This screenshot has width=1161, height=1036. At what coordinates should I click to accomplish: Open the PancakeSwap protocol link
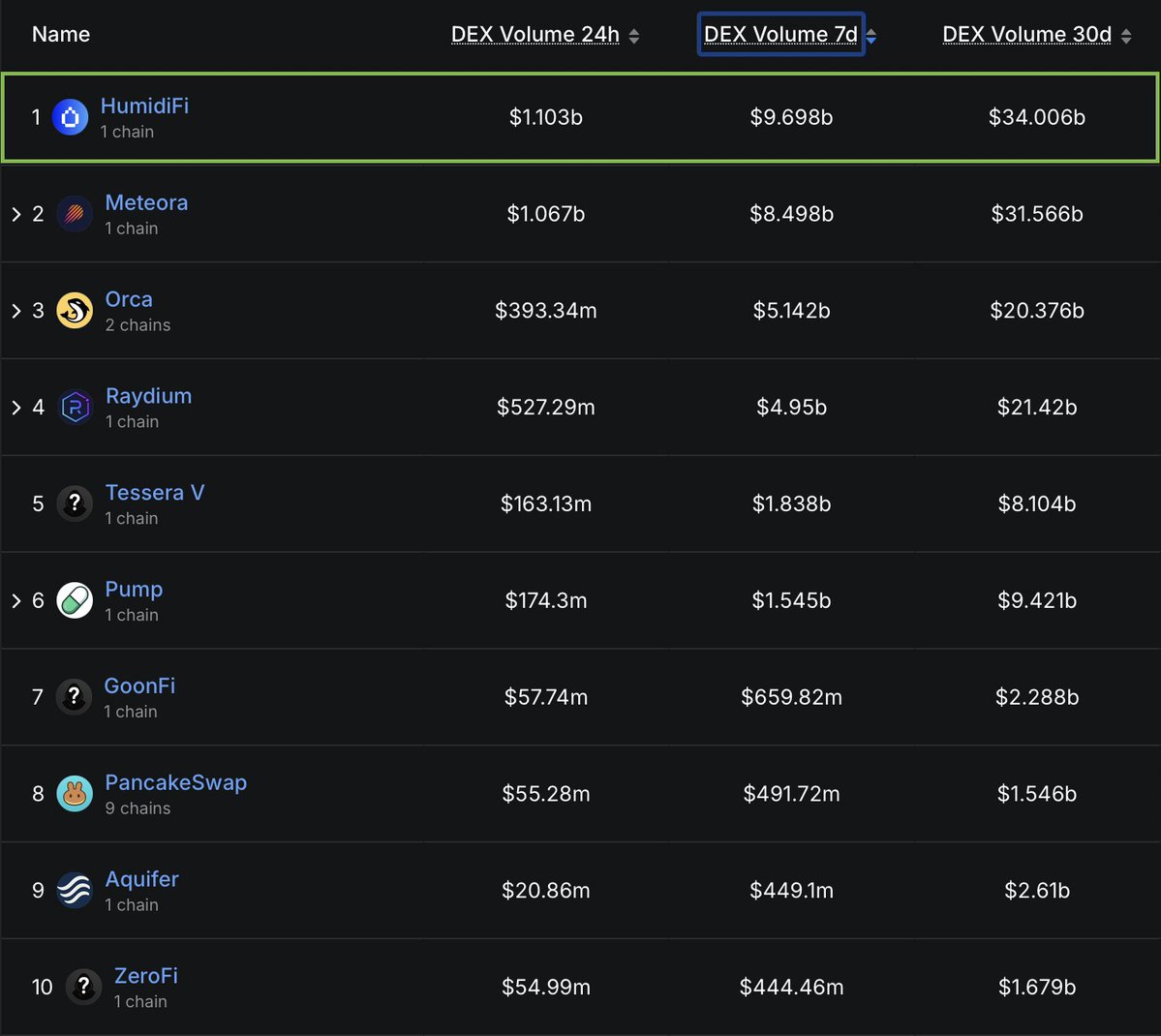176,782
